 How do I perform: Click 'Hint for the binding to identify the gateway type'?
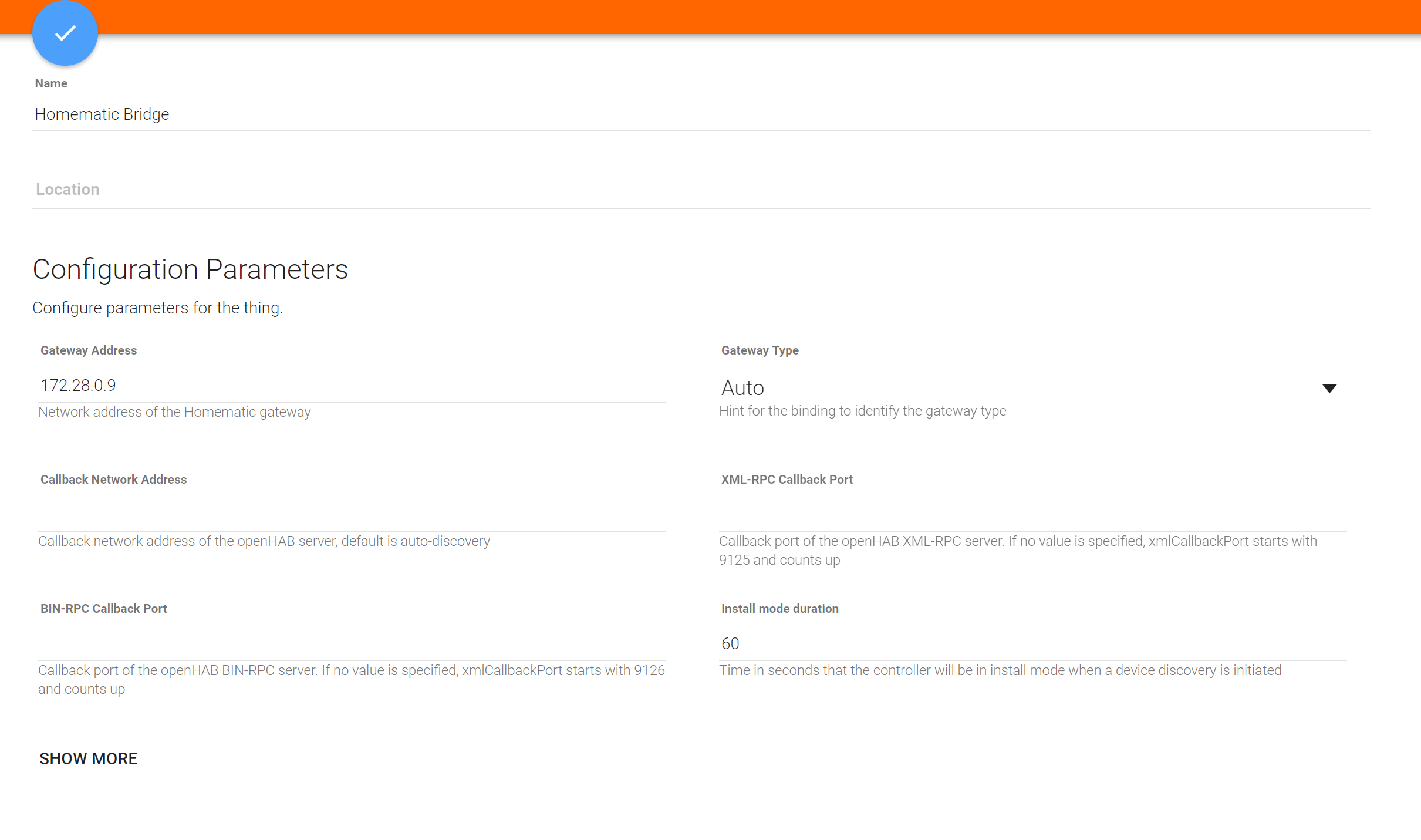[x=862, y=411]
